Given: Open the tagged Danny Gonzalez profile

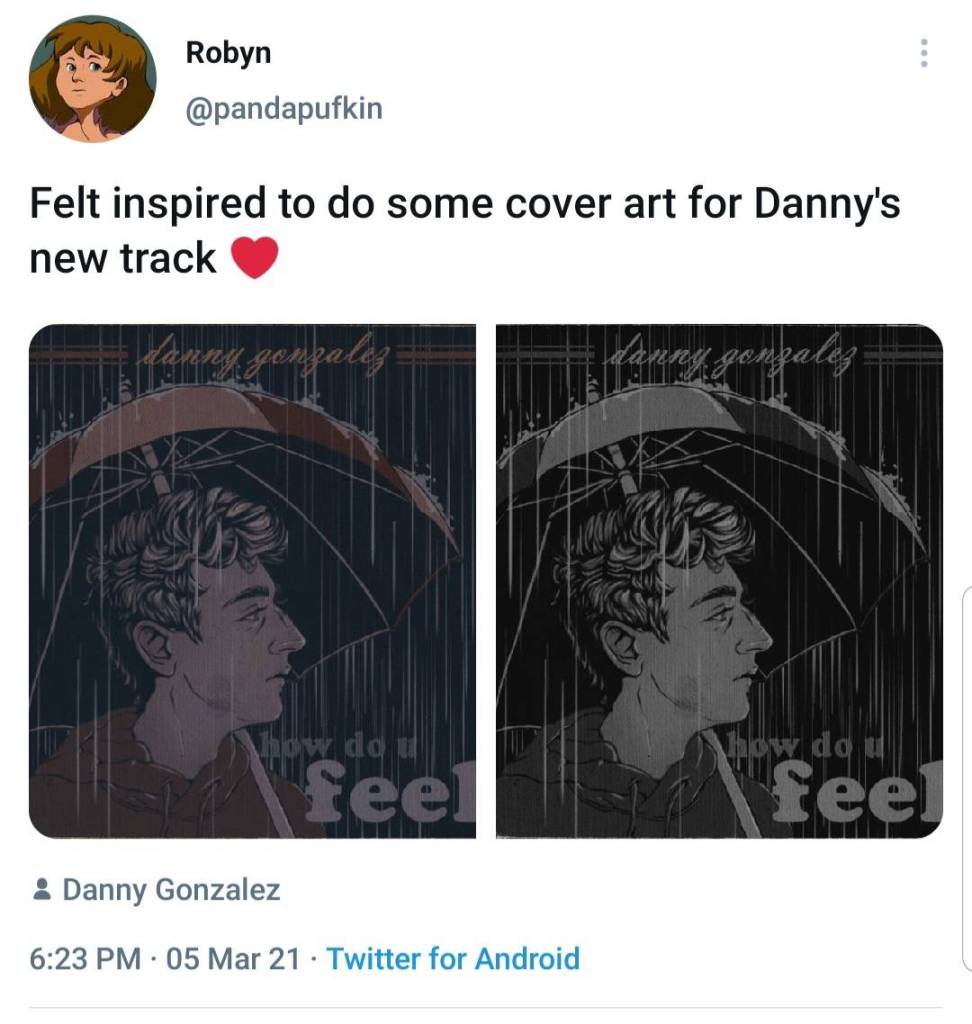Looking at the screenshot, I should point(171,889).
